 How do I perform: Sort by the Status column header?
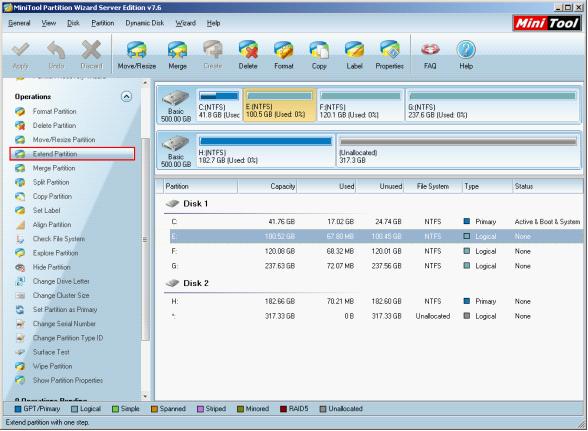coord(547,186)
